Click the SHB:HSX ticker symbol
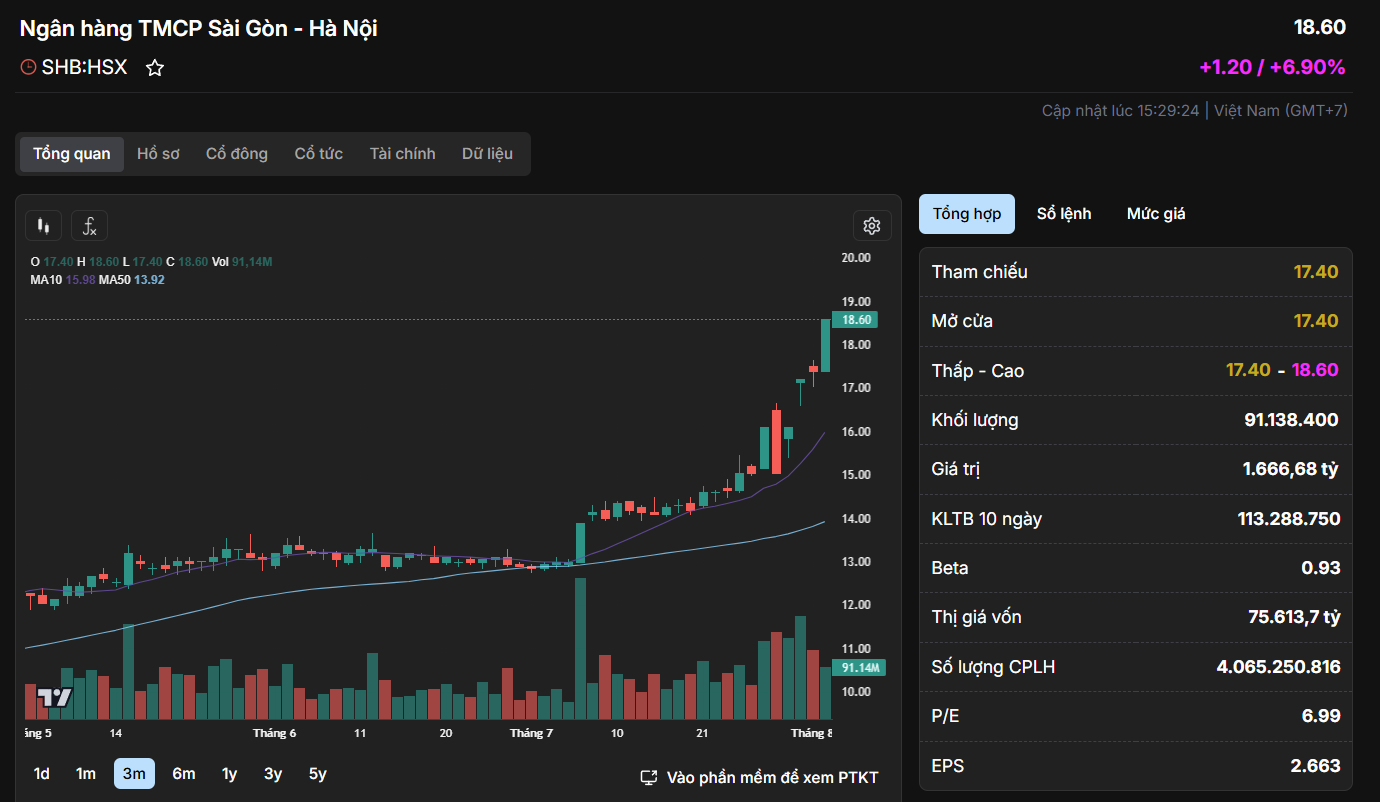This screenshot has height=802, width=1380. coord(84,68)
